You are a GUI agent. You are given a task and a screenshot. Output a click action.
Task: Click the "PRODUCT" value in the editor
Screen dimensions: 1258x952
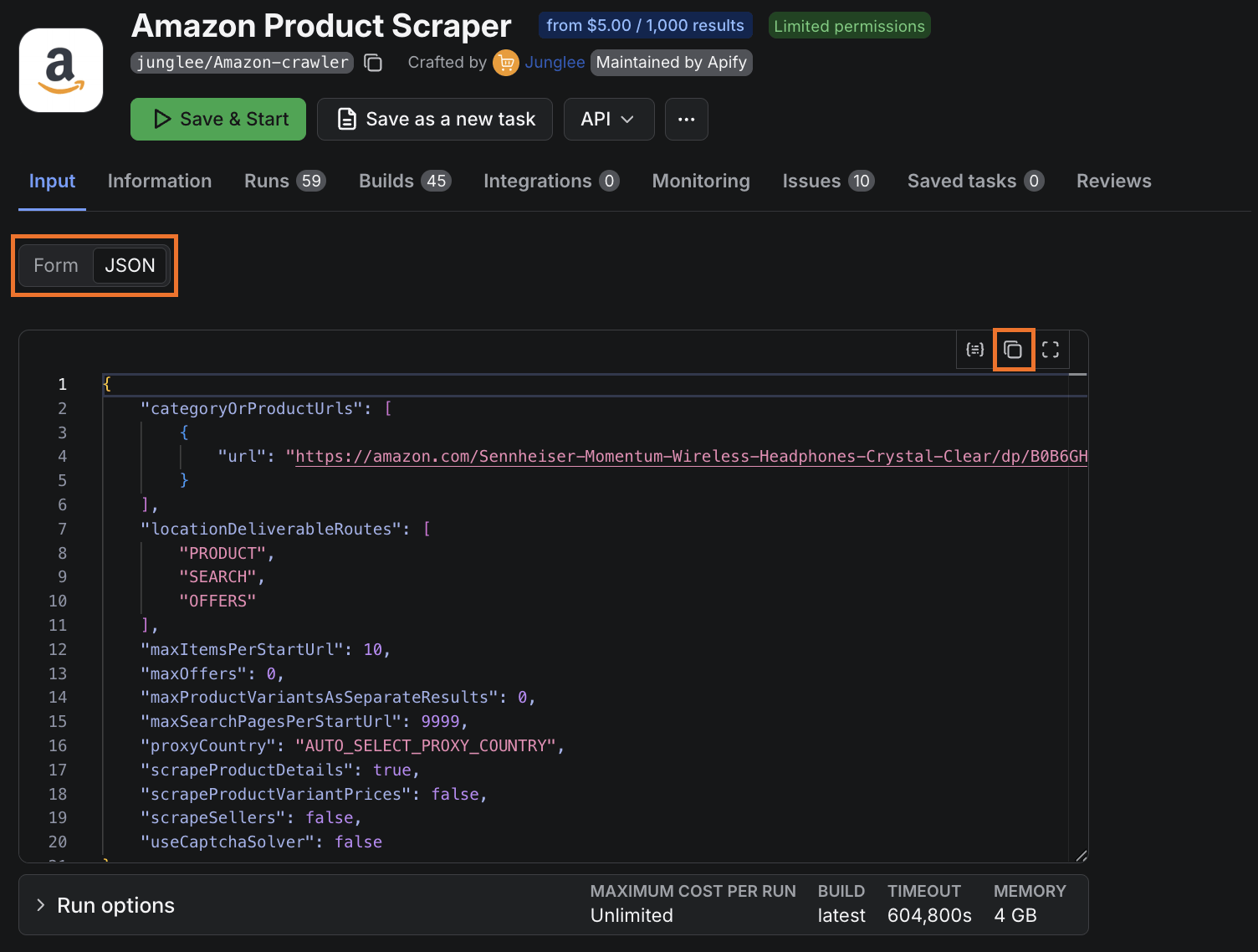pos(222,554)
